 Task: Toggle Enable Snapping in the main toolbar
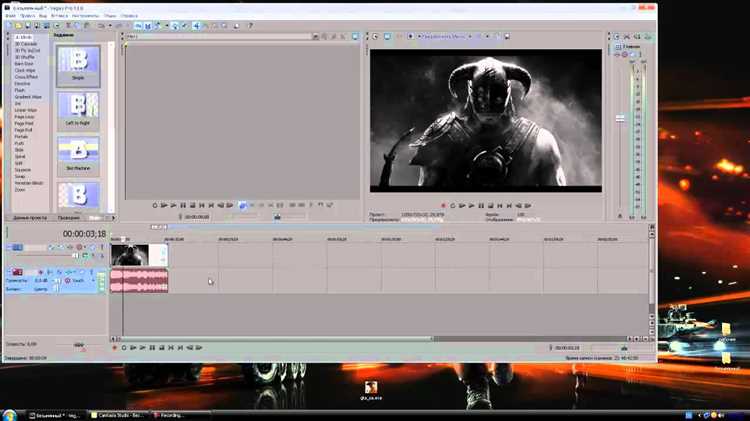138,26
